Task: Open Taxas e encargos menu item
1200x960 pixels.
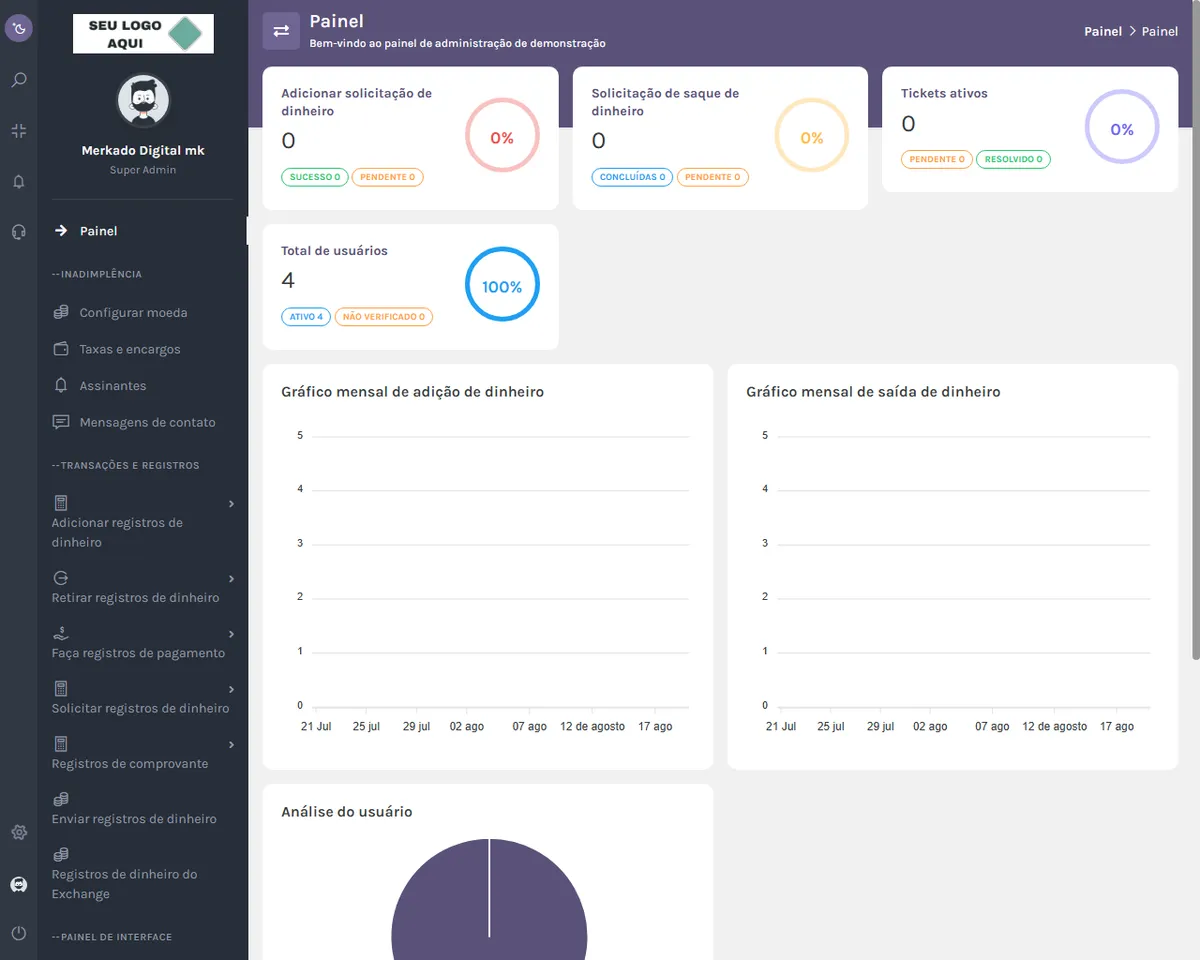Action: (130, 350)
